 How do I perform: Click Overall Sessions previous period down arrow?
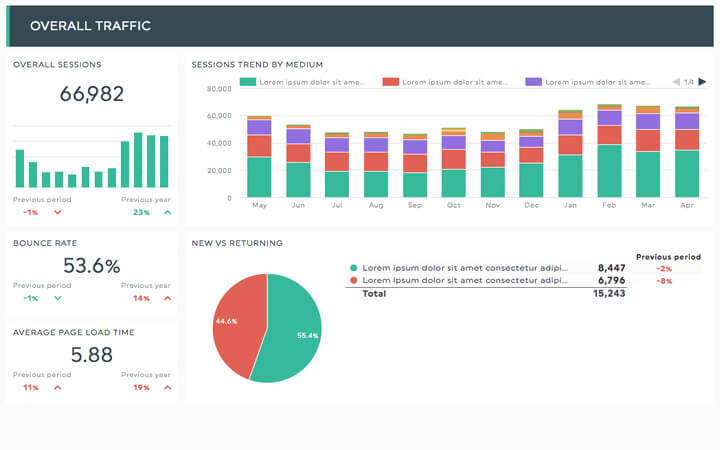(x=57, y=212)
